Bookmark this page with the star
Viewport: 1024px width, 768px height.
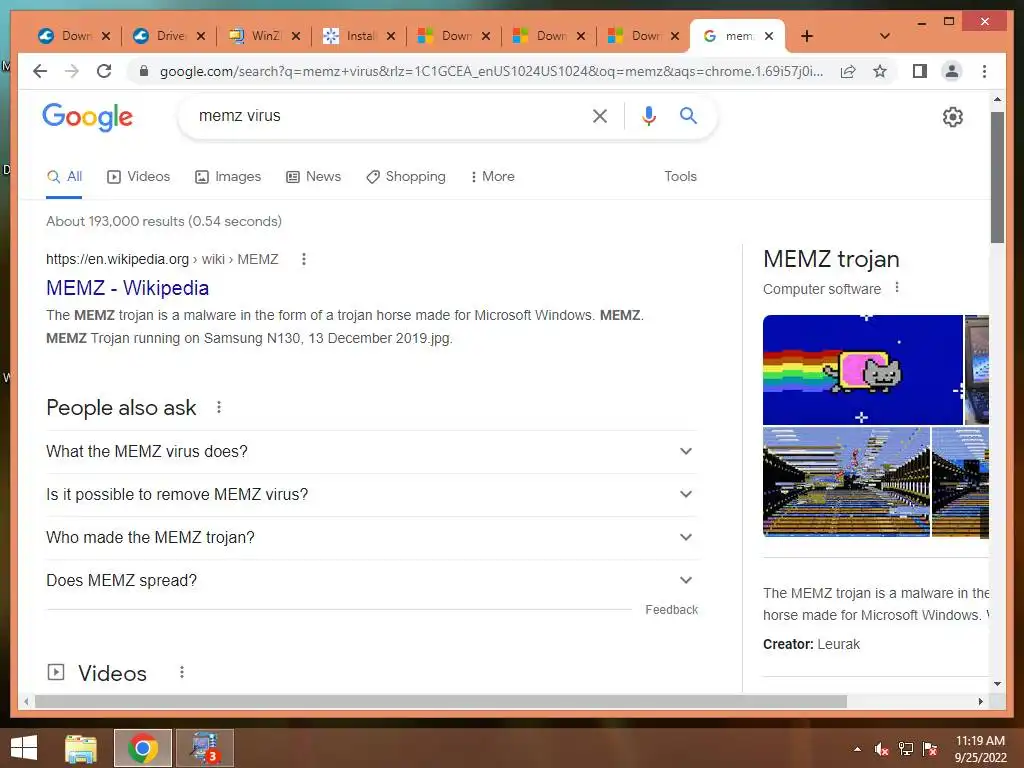[880, 71]
